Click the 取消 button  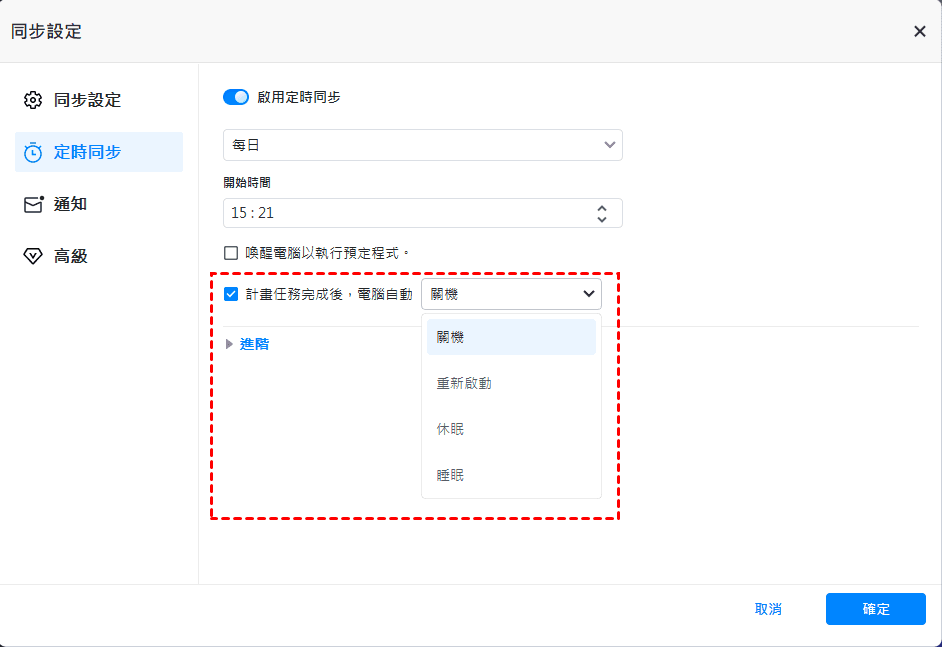(x=768, y=609)
